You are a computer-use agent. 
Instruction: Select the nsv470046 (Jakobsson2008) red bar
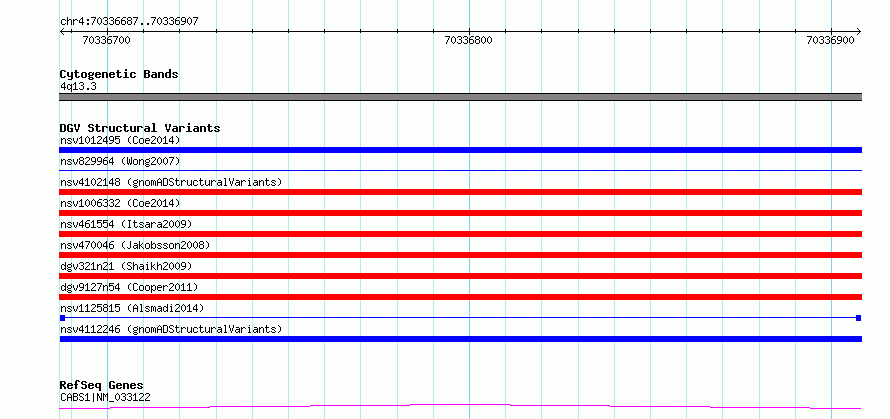tap(460, 255)
